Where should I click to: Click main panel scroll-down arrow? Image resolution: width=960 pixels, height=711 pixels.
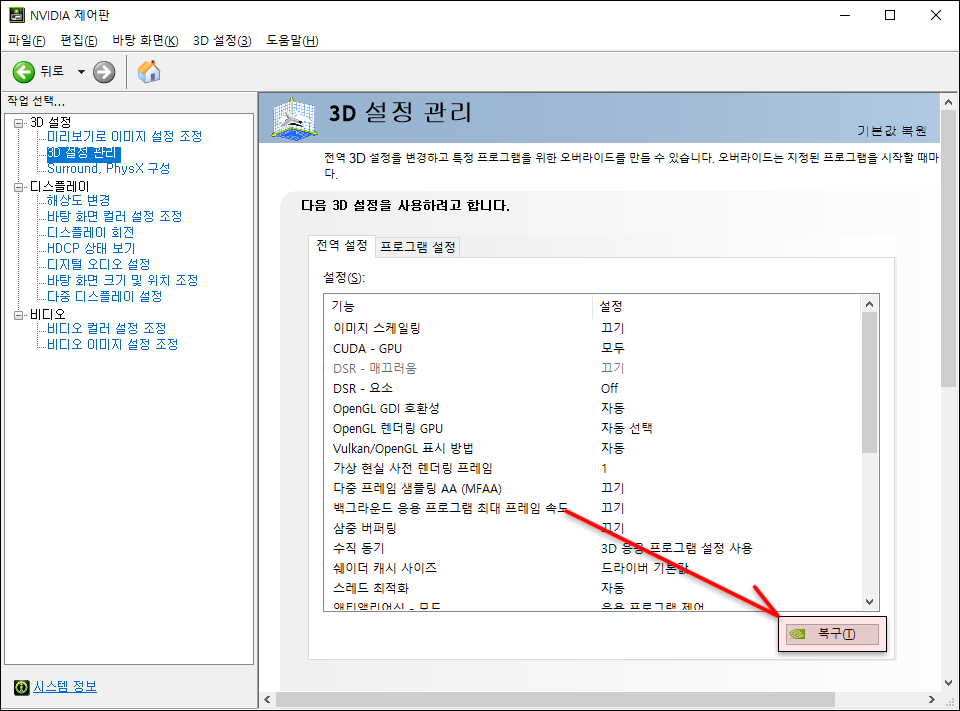948,682
